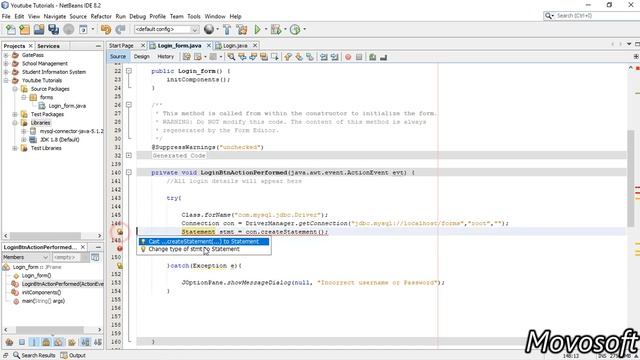Switch to the Services tab

coord(49,46)
